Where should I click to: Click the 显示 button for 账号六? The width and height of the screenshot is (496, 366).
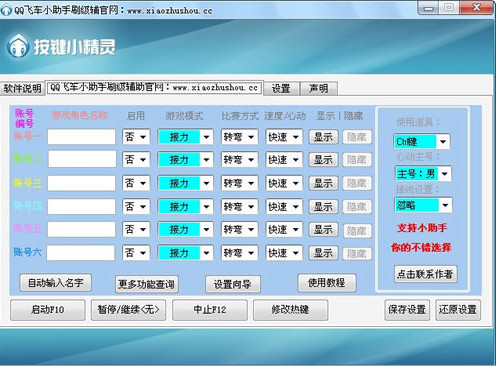coord(323,253)
